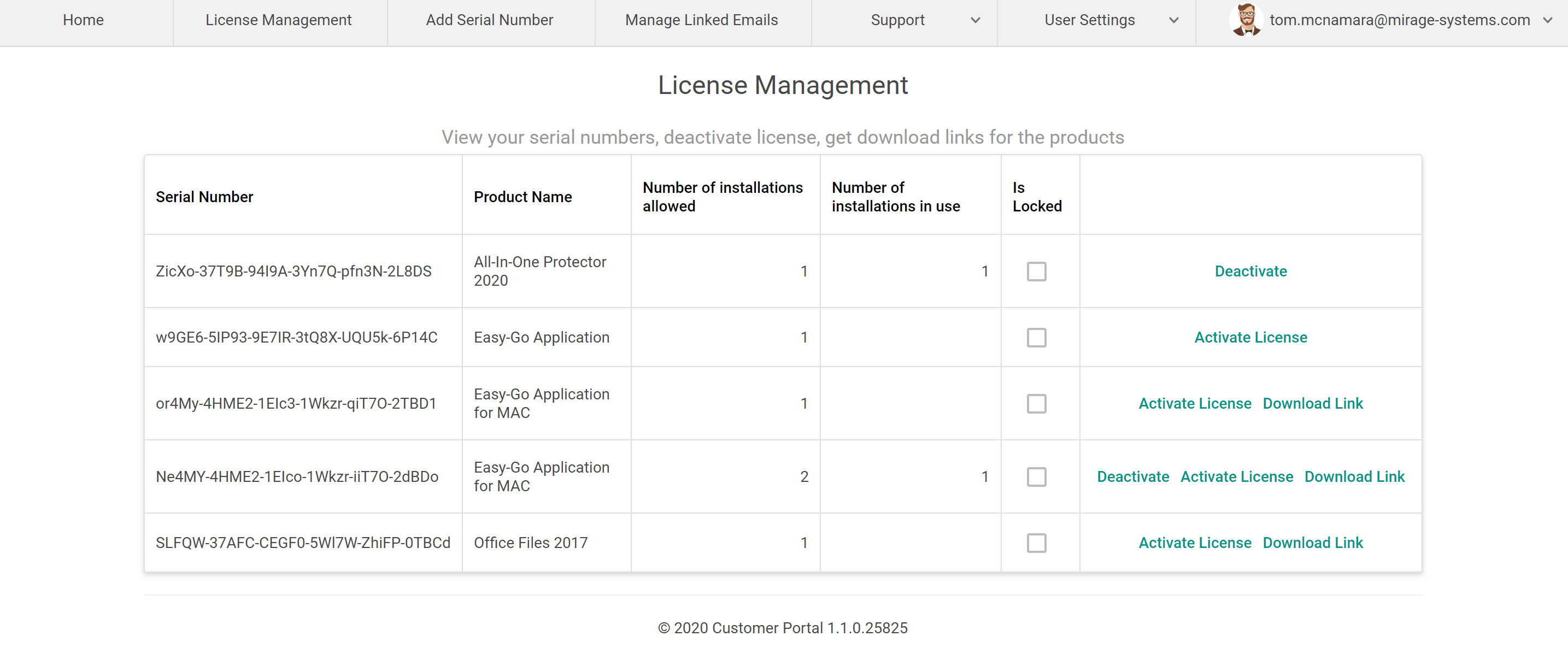Image resolution: width=1568 pixels, height=654 pixels.
Task: Open Manage Linked Emails in navigation
Action: [x=701, y=20]
